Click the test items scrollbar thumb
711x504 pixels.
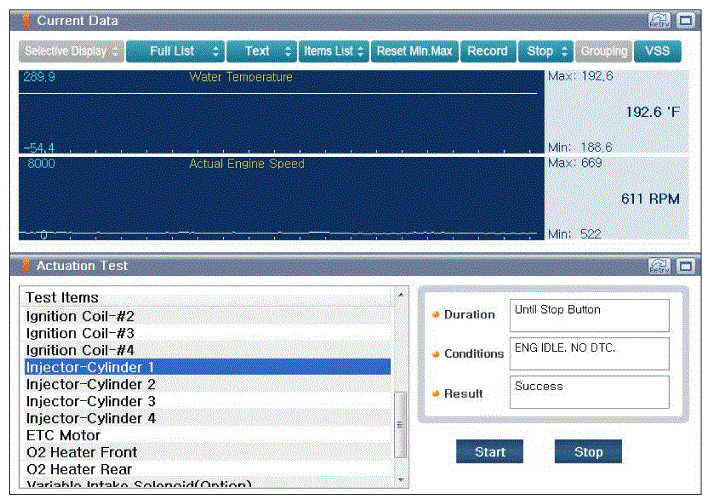pyautogui.click(x=400, y=425)
